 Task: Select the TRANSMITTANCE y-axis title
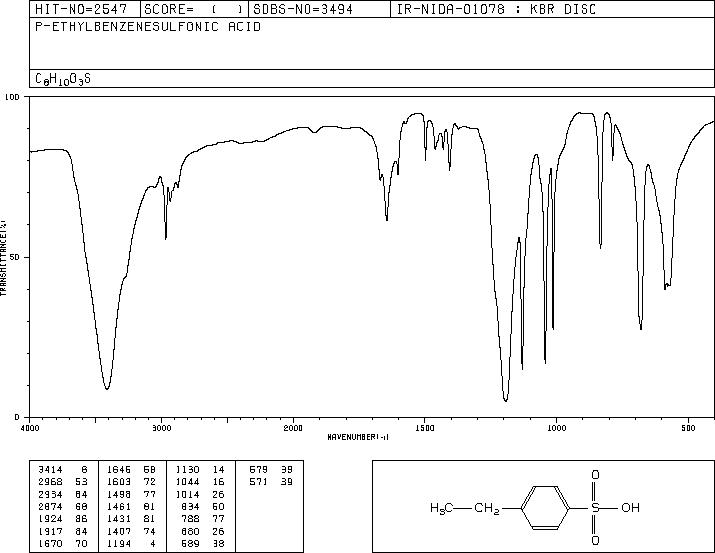point(3,257)
